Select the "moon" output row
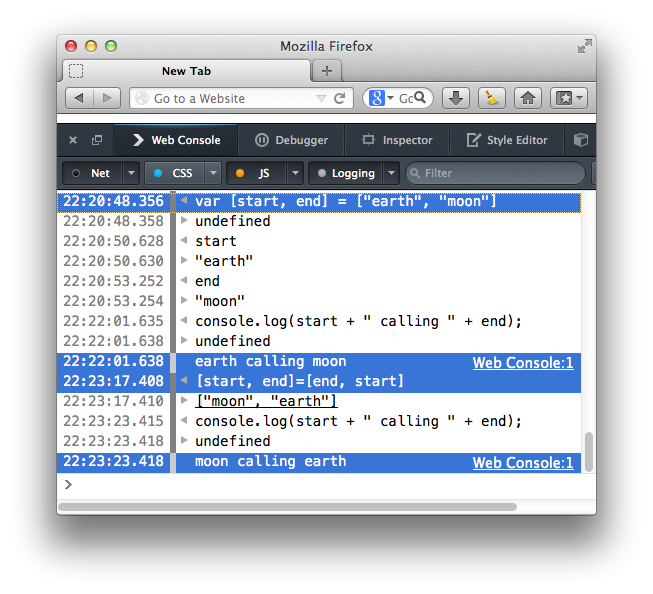 point(319,301)
